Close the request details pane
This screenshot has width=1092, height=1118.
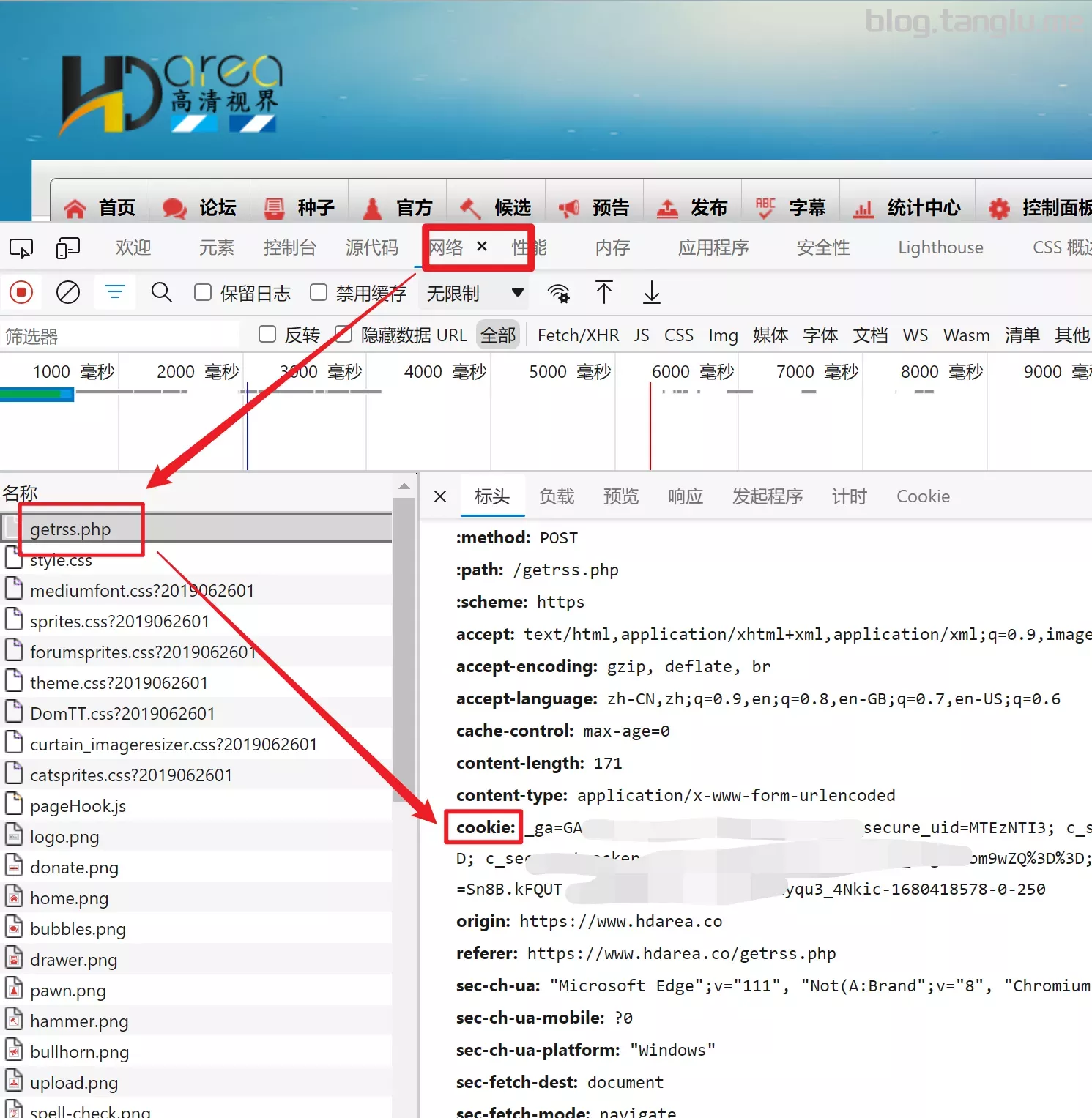[440, 496]
